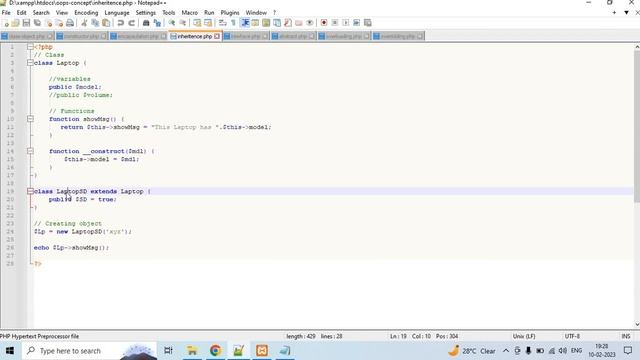Click the 'UTF-8' status bar entry
The image size is (640, 360).
click(x=572, y=336)
